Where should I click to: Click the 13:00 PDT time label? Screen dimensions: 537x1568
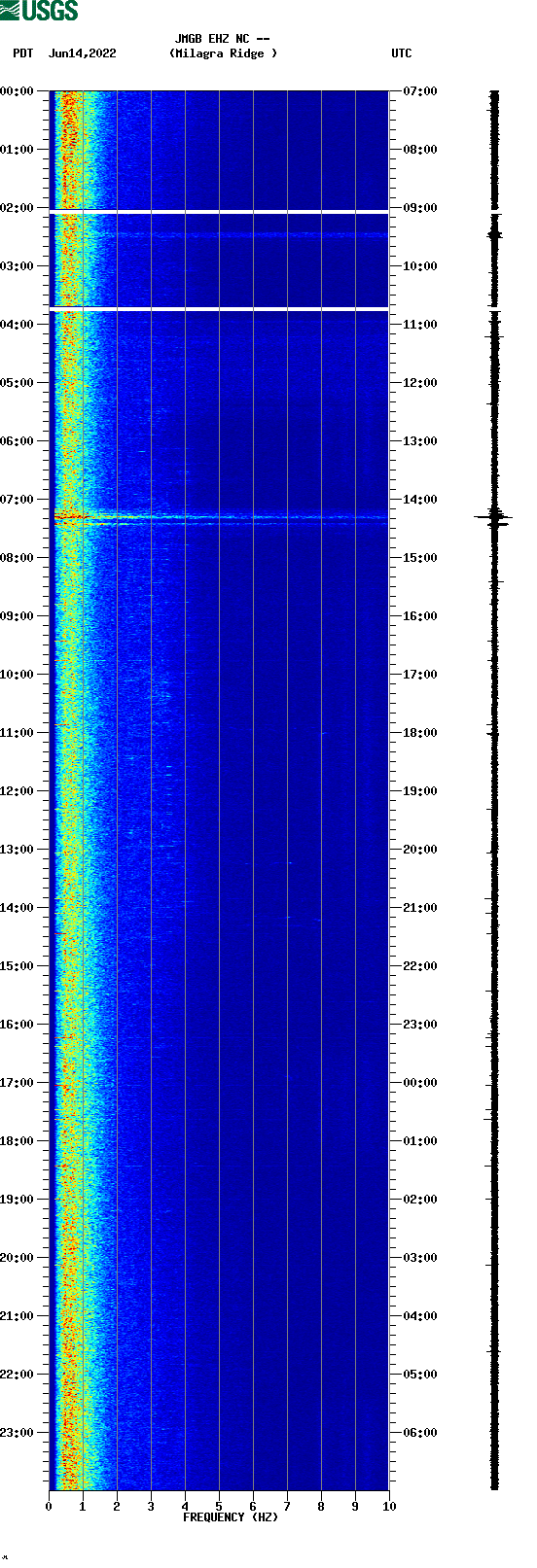(18, 850)
